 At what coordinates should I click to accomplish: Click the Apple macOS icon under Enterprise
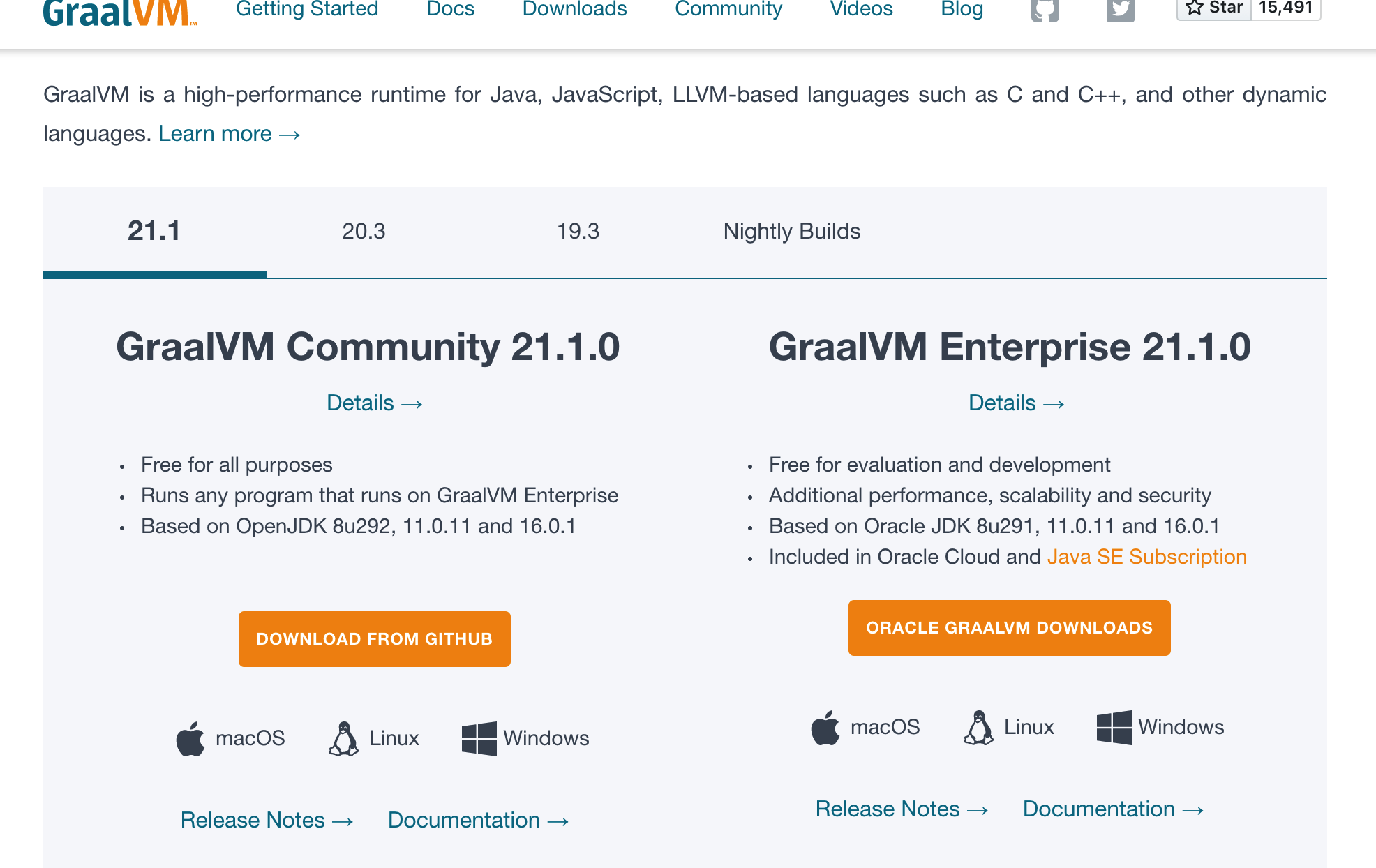[825, 727]
